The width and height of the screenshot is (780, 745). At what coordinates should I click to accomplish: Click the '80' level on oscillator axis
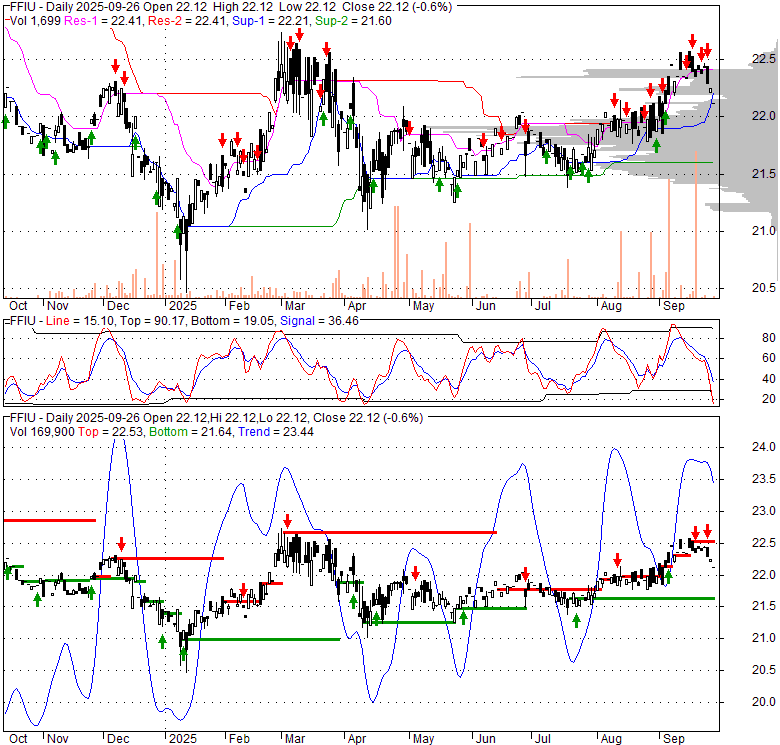click(x=769, y=338)
